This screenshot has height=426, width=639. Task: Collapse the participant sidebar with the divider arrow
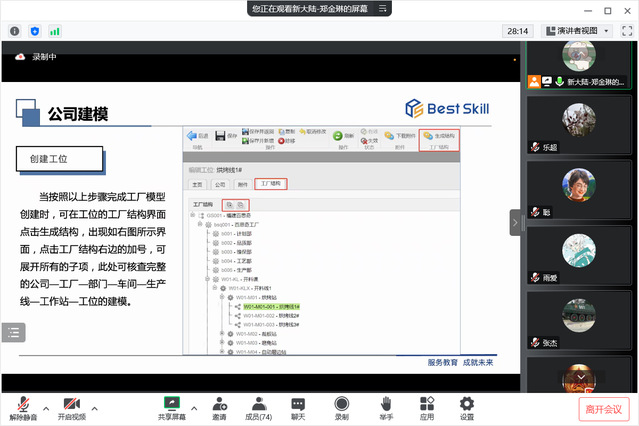516,222
